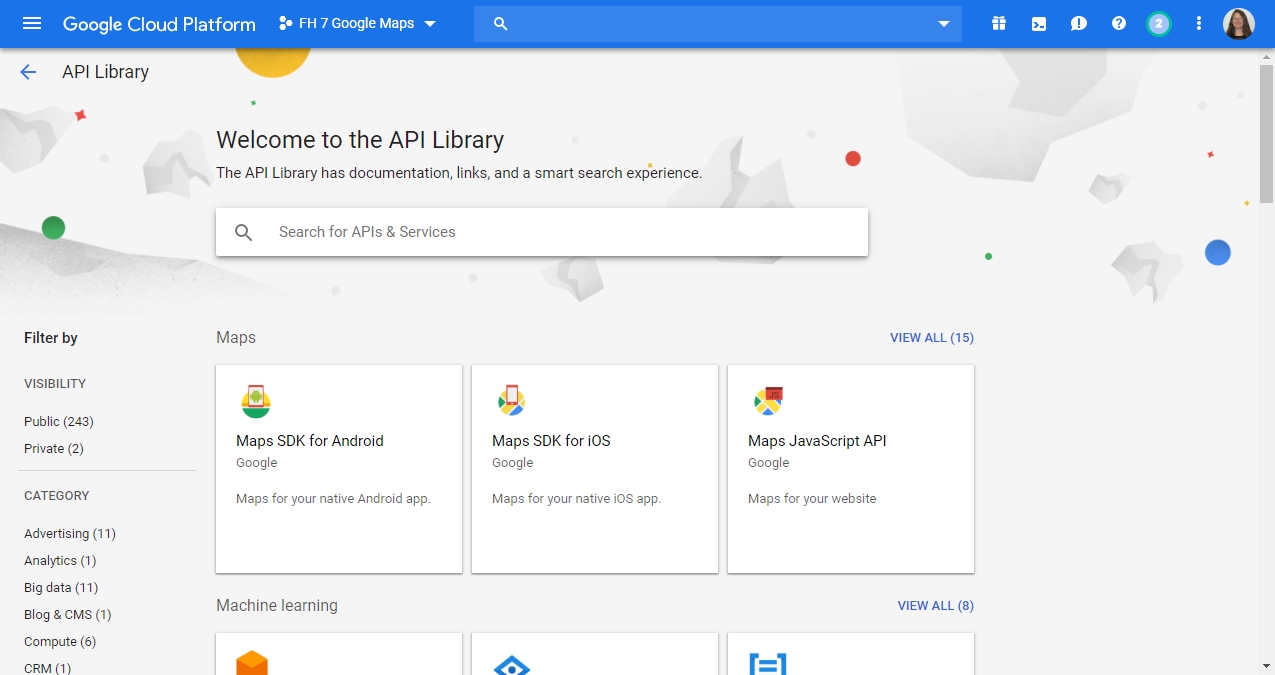Filter by Blog & CMS (1) category
This screenshot has height=675, width=1275.
[x=68, y=615]
